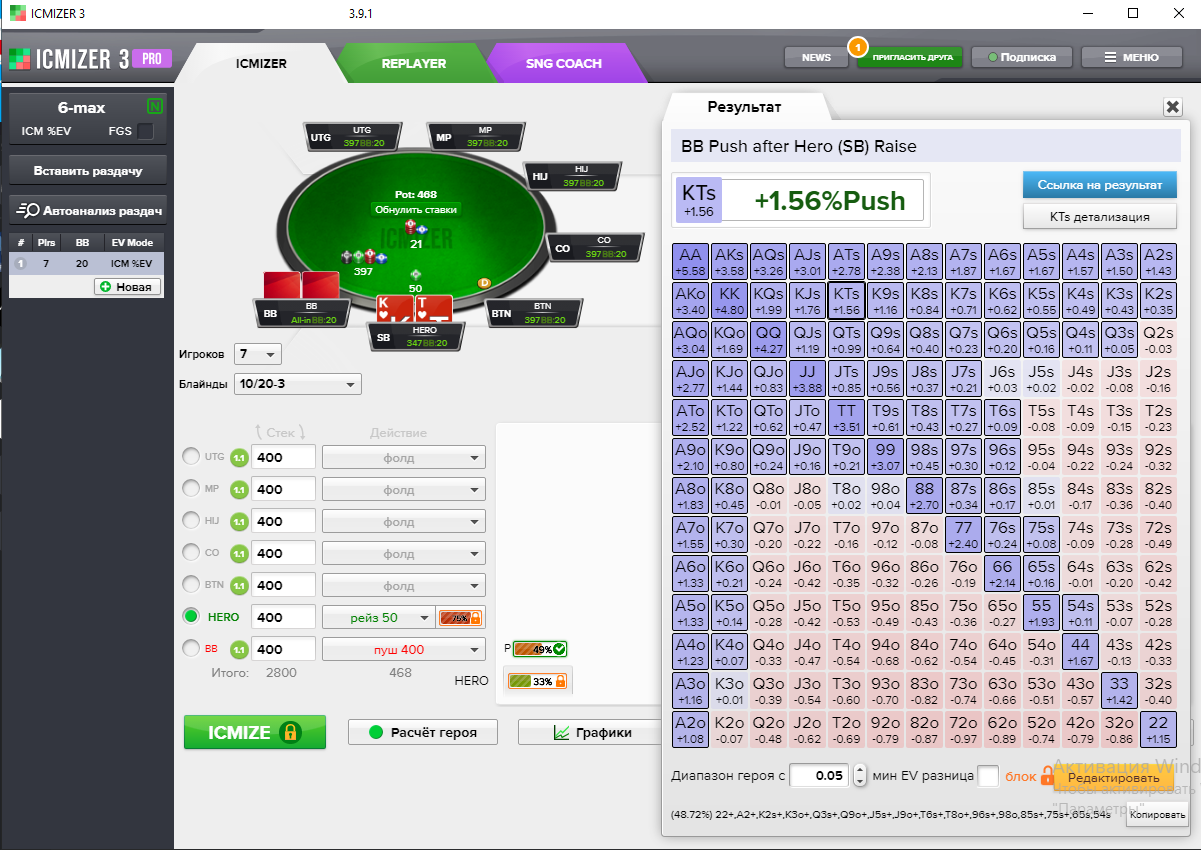Select the BB radio button
Screen dimensions: 1201x850
191,649
